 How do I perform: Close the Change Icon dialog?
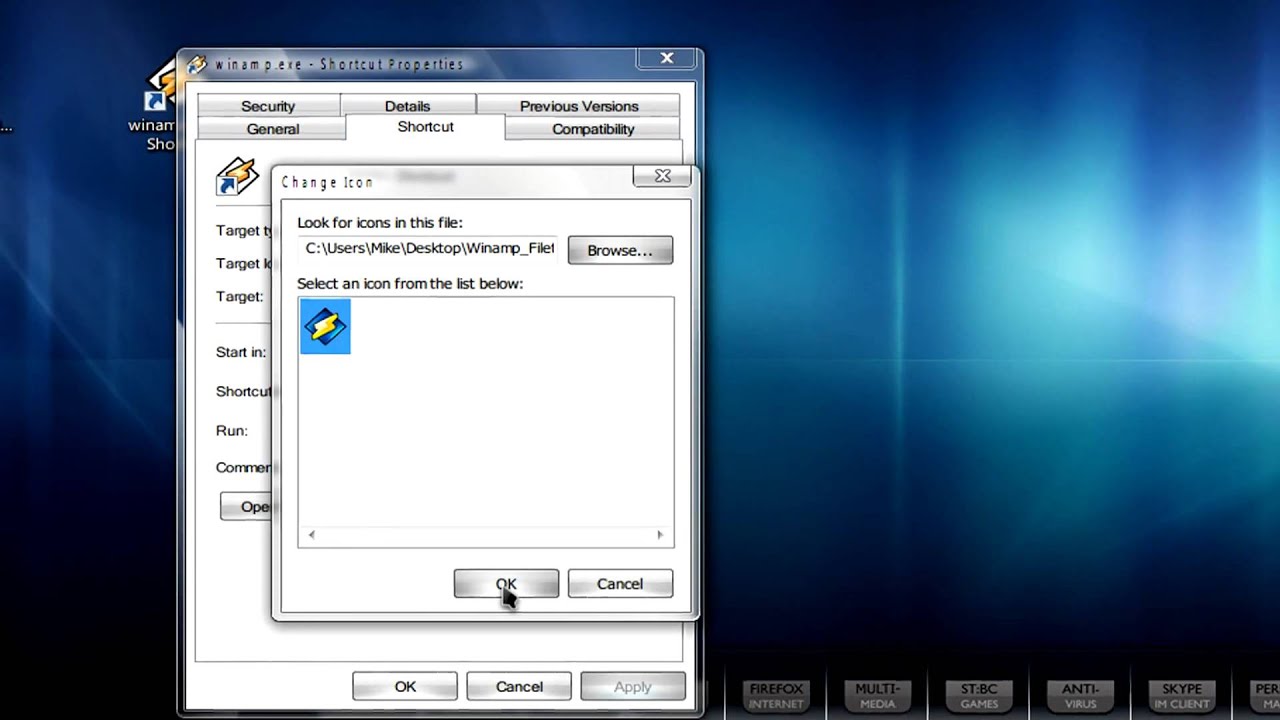[x=662, y=176]
